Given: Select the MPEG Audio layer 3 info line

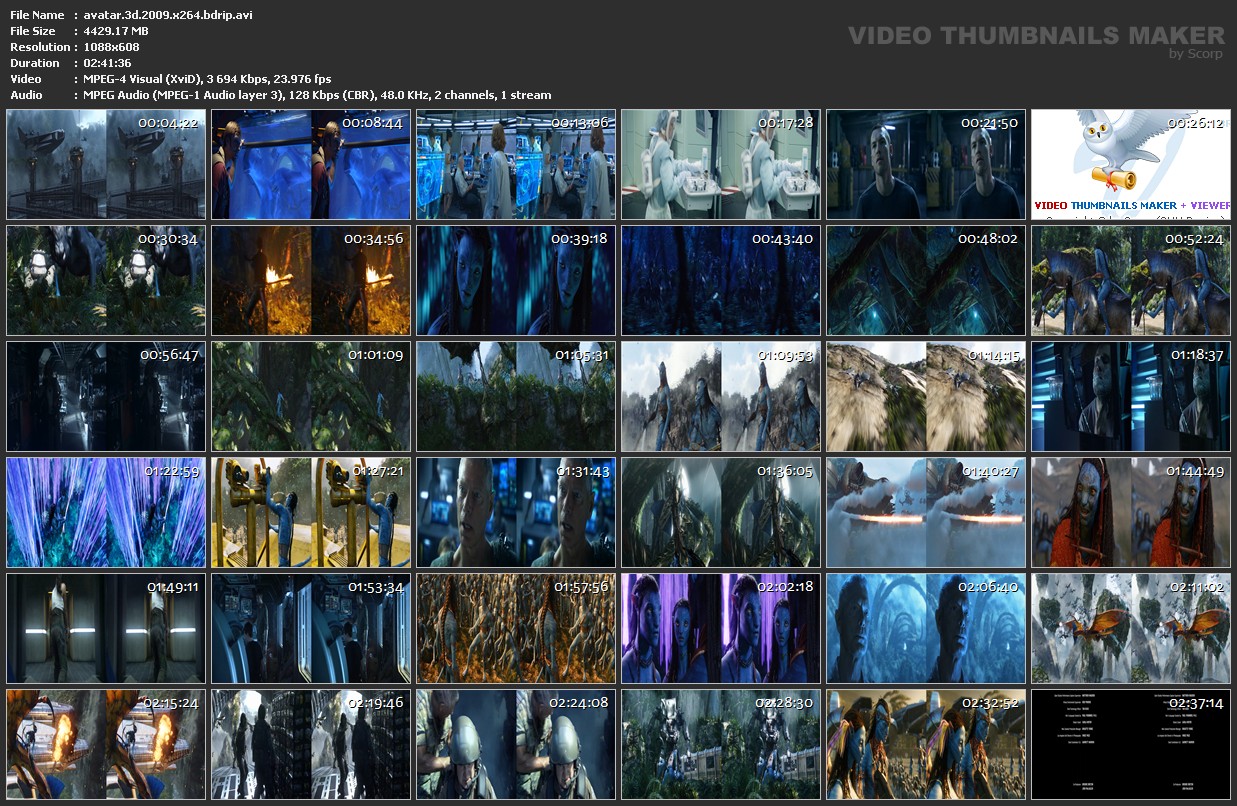Looking at the screenshot, I should click(x=318, y=95).
